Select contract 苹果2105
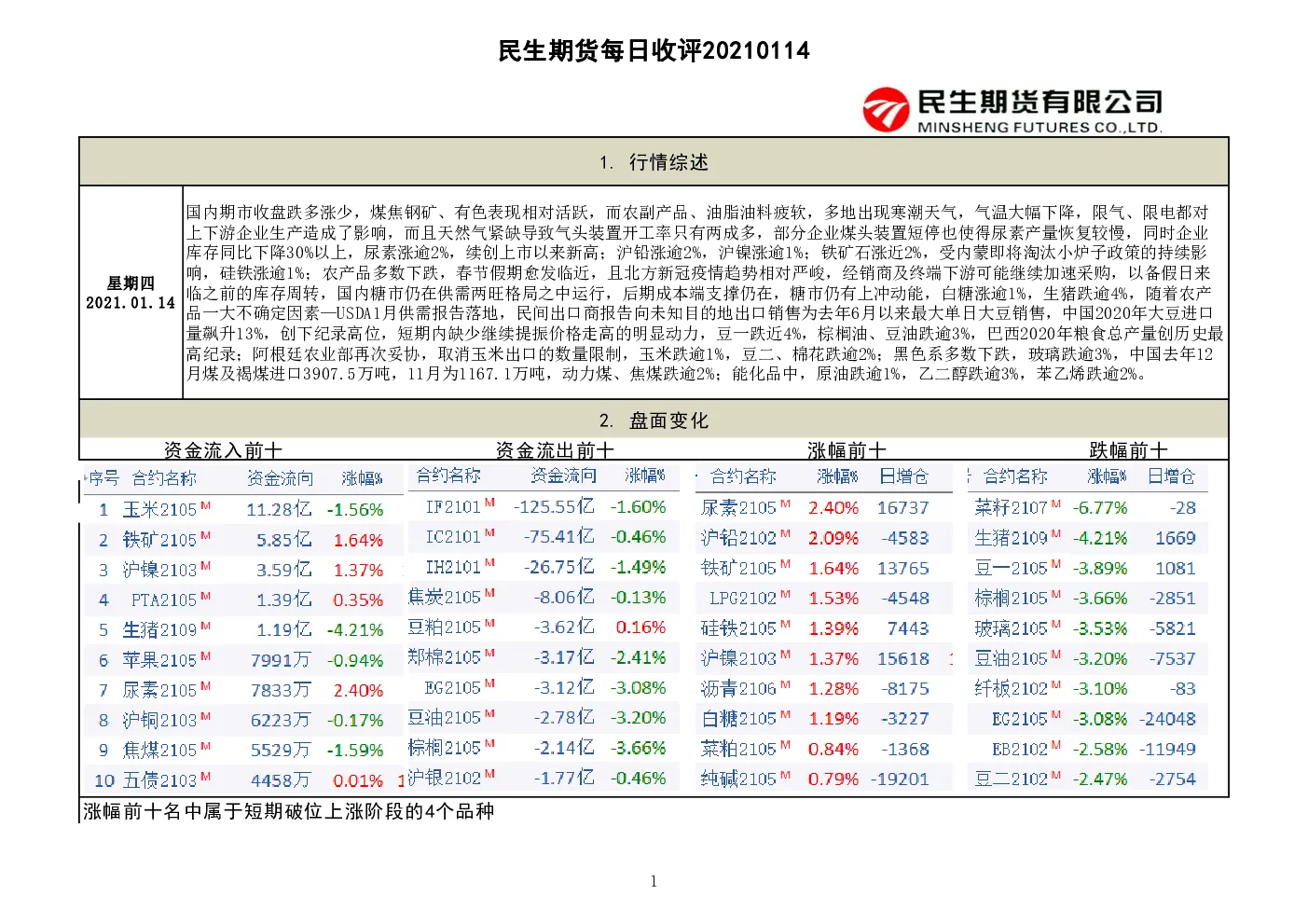 (160, 660)
